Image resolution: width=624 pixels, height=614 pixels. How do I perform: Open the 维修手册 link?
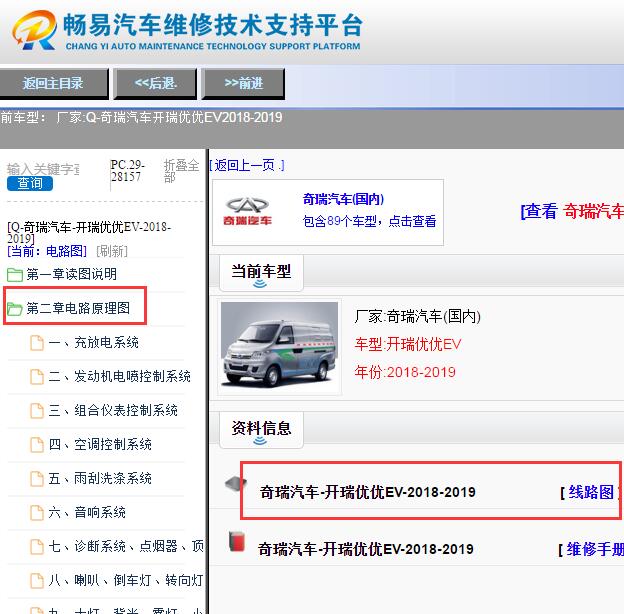pos(595,550)
